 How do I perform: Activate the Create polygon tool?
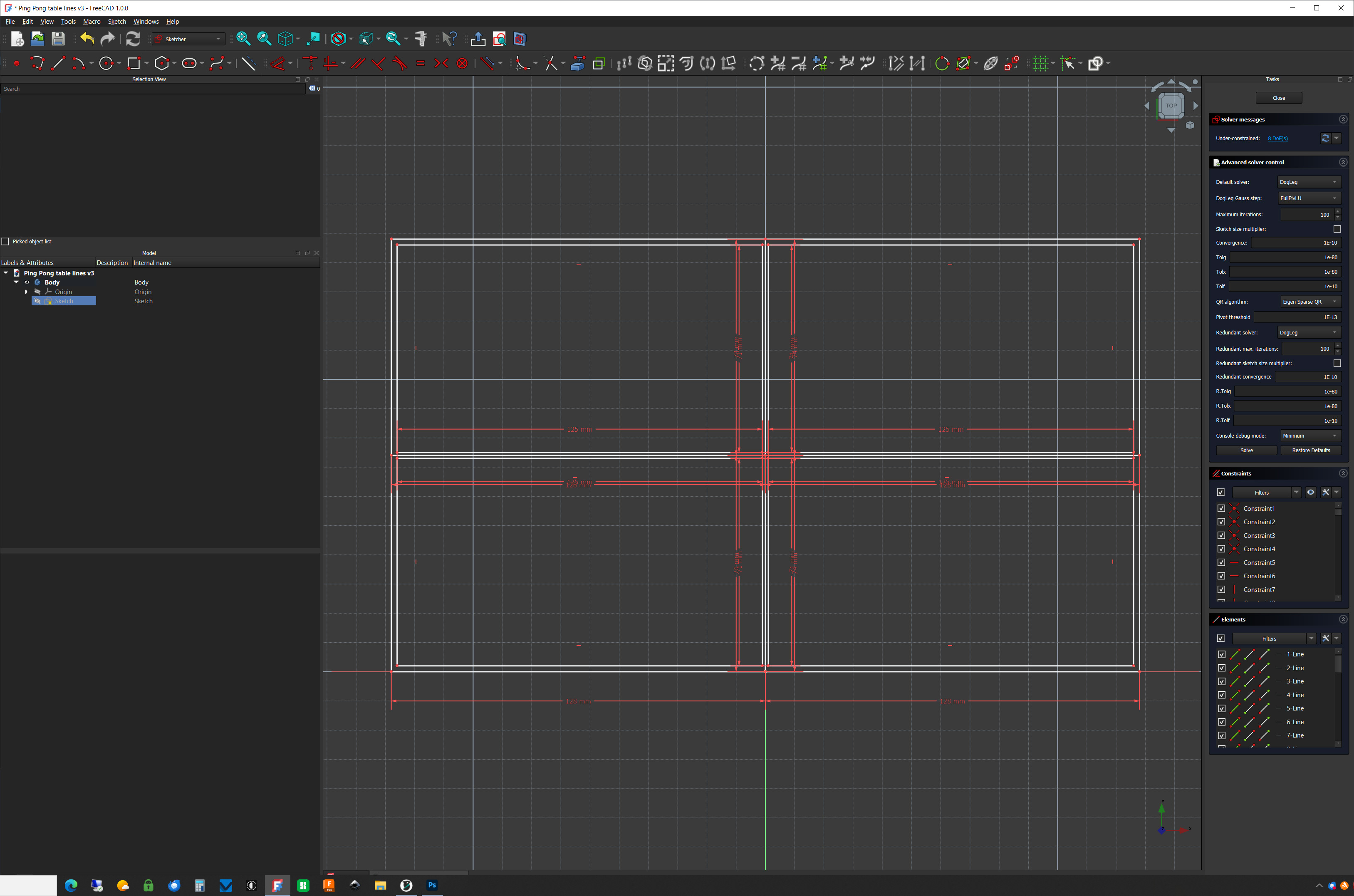pyautogui.click(x=162, y=63)
